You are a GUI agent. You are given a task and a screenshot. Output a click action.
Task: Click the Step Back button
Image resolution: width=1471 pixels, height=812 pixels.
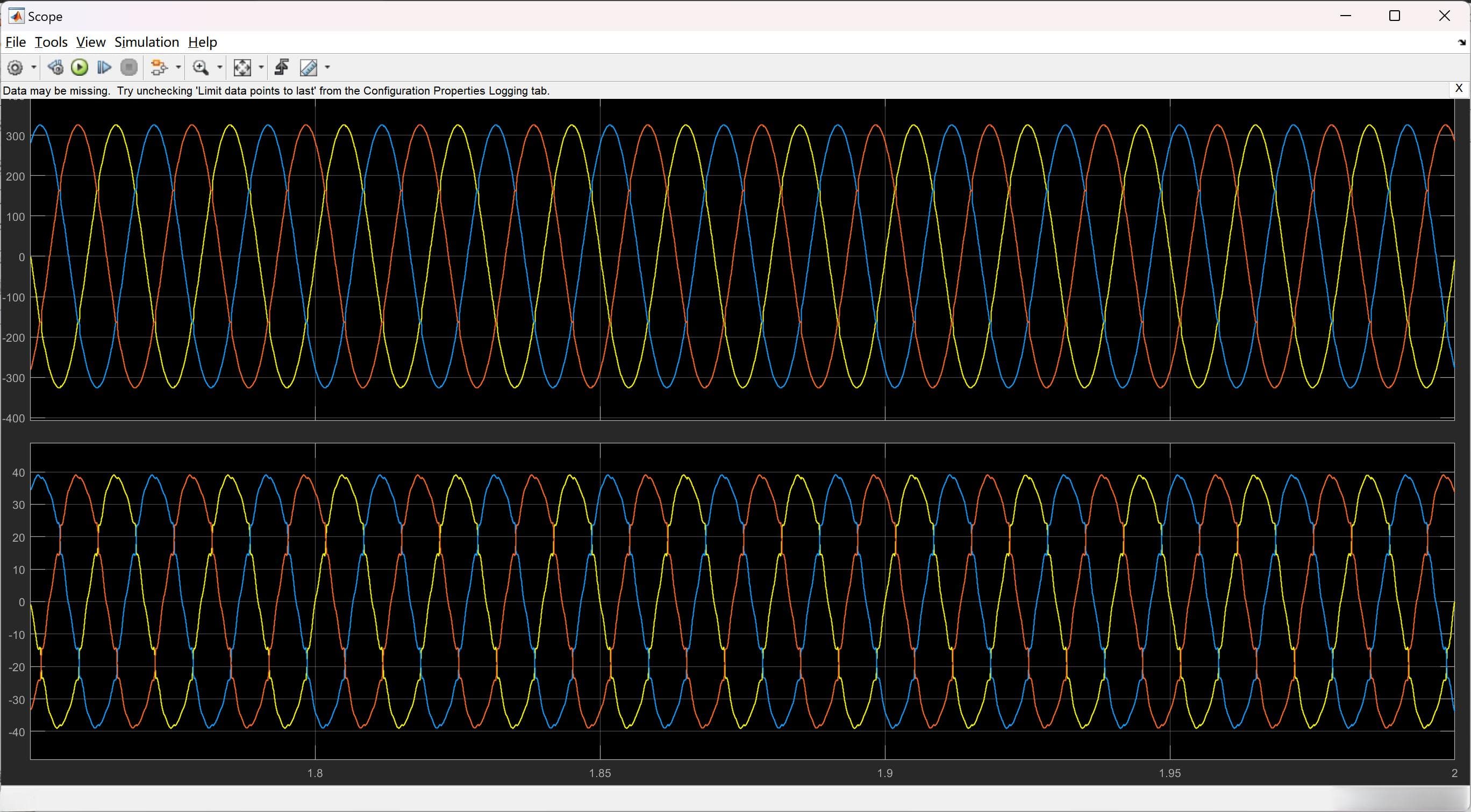coord(55,67)
